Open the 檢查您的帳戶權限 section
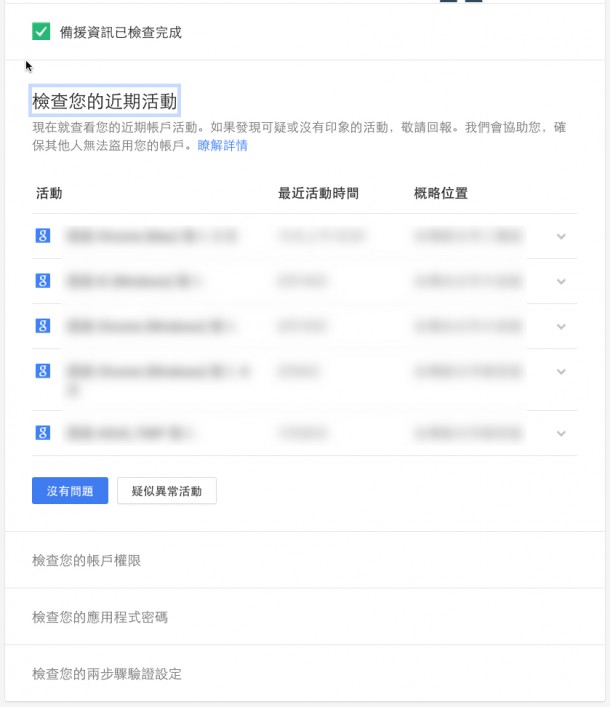The width and height of the screenshot is (610, 707). pos(305,560)
